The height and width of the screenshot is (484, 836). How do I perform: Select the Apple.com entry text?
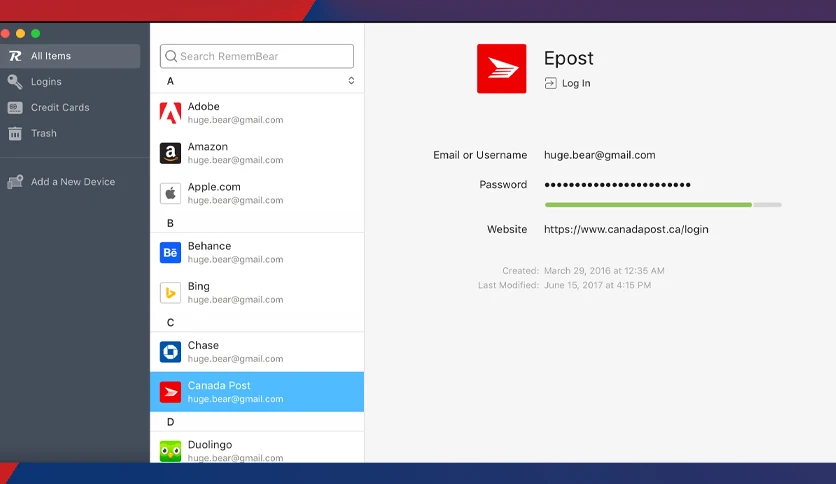pos(235,193)
